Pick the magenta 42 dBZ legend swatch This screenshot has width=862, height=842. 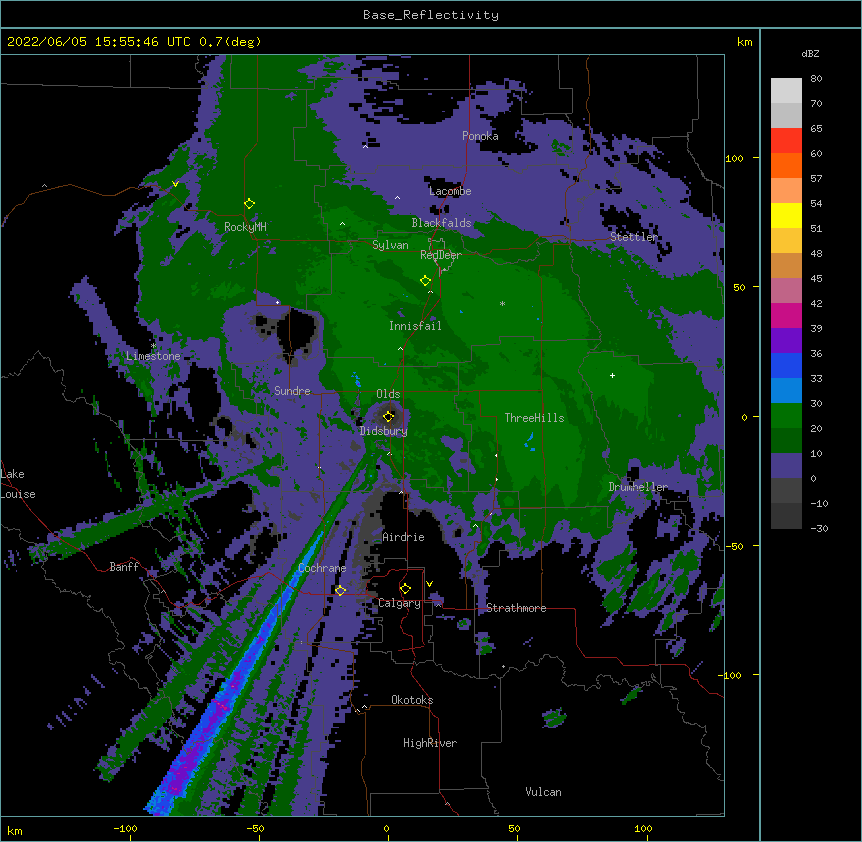[x=786, y=315]
